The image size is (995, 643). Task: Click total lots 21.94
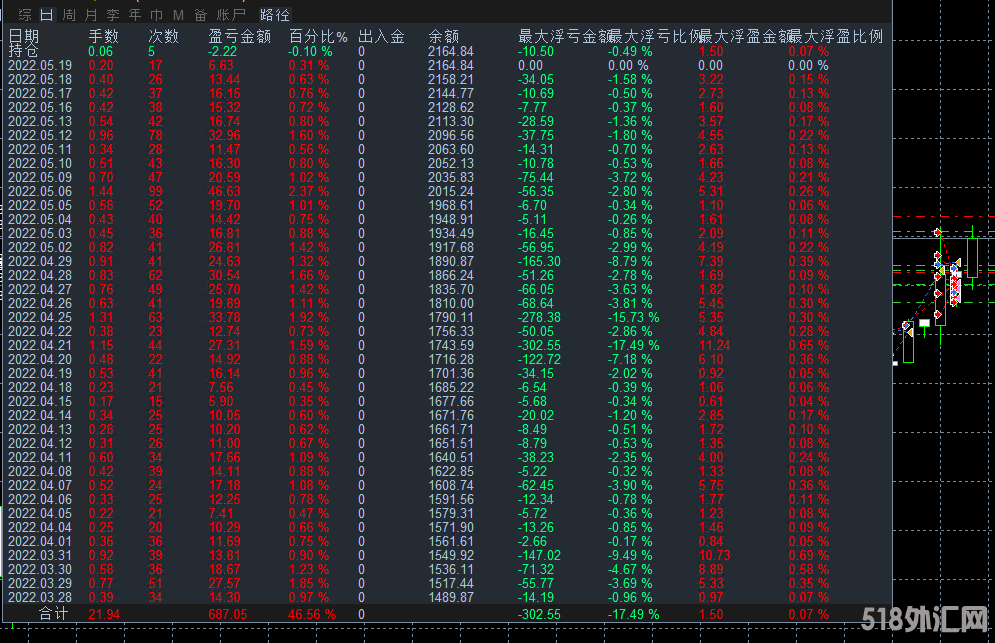pos(104,614)
